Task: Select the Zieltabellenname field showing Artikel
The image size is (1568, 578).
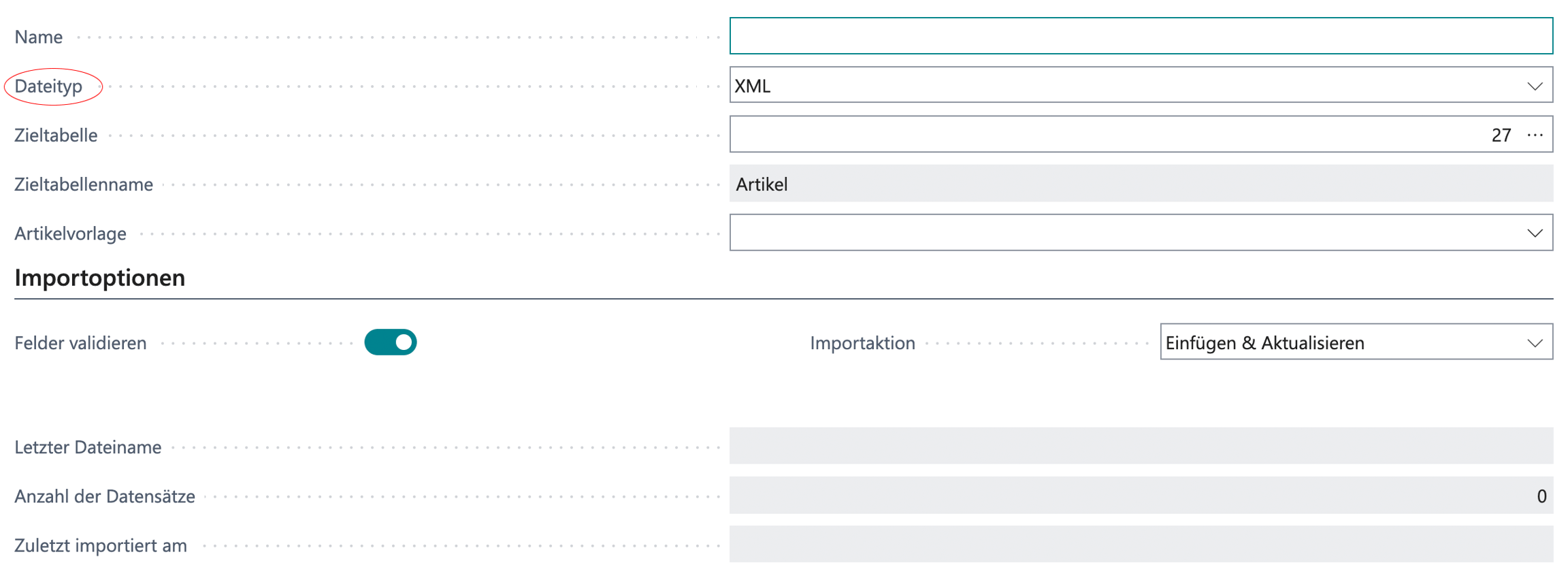Action: tap(1141, 184)
